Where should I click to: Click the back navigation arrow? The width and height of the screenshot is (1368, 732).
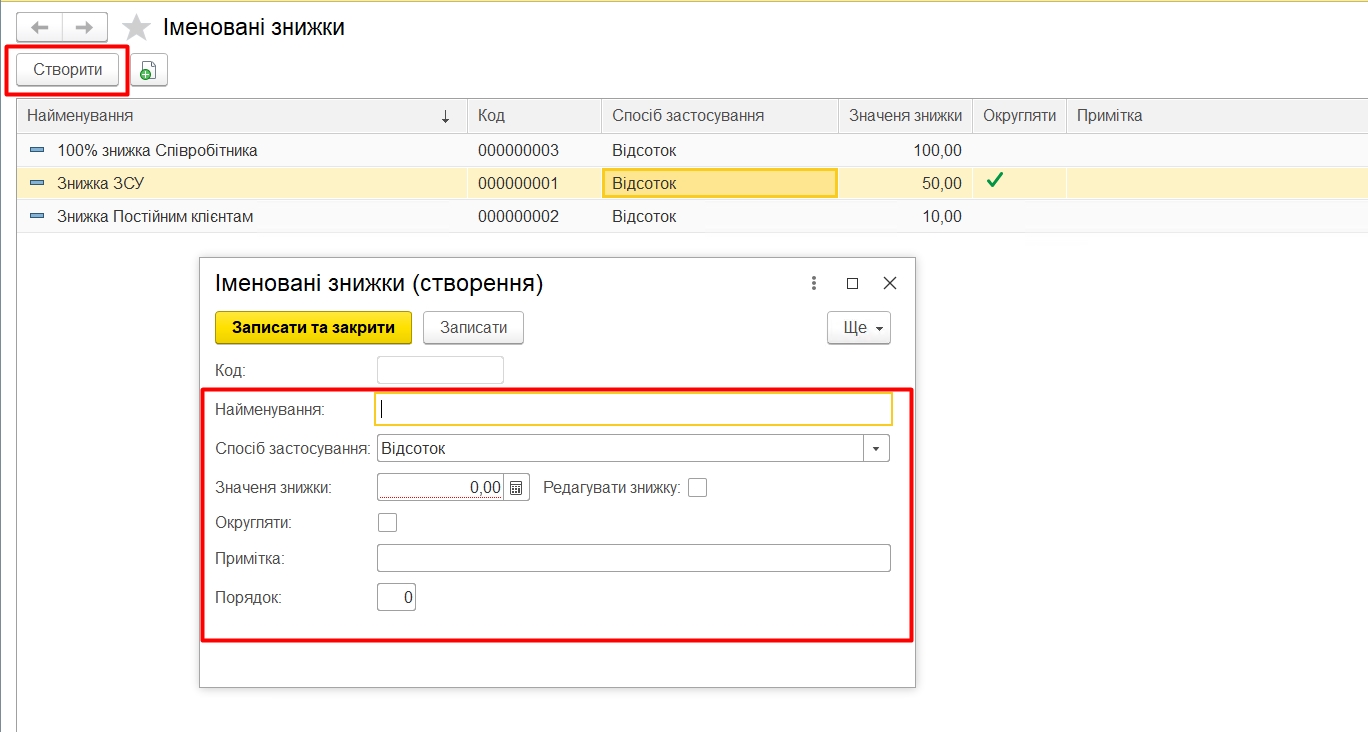tap(40, 27)
